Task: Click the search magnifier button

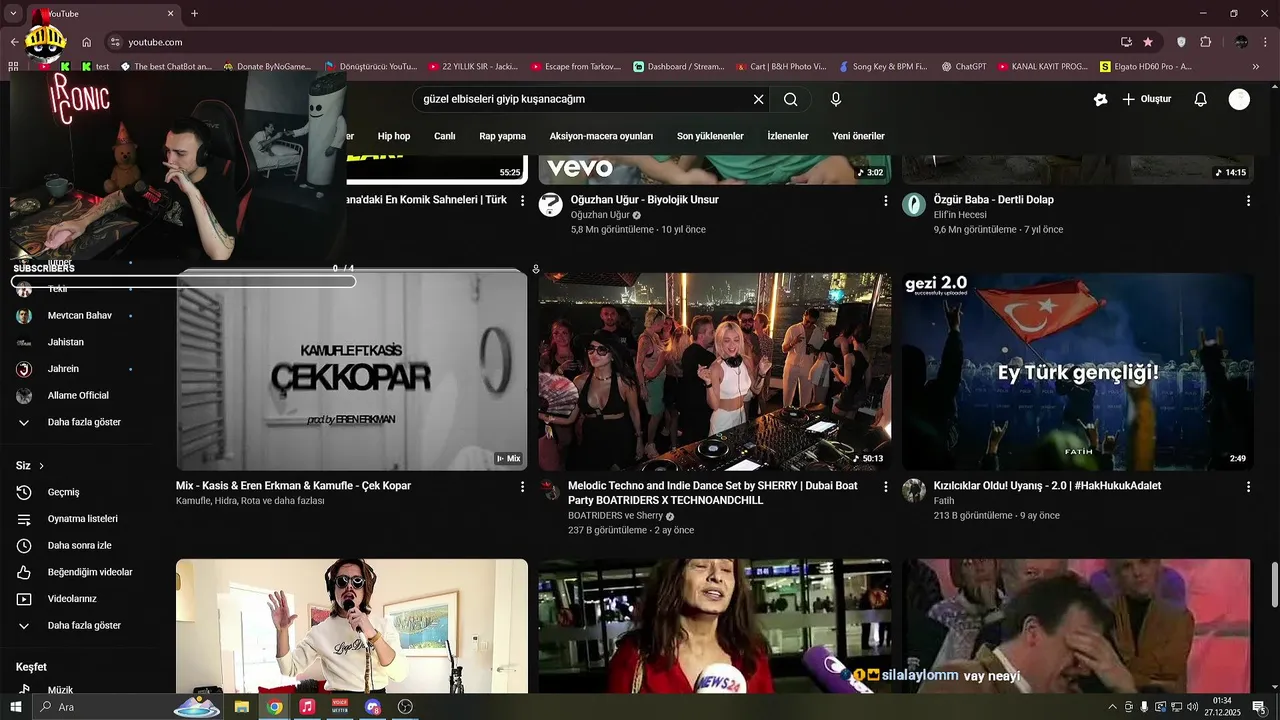Action: [x=791, y=99]
